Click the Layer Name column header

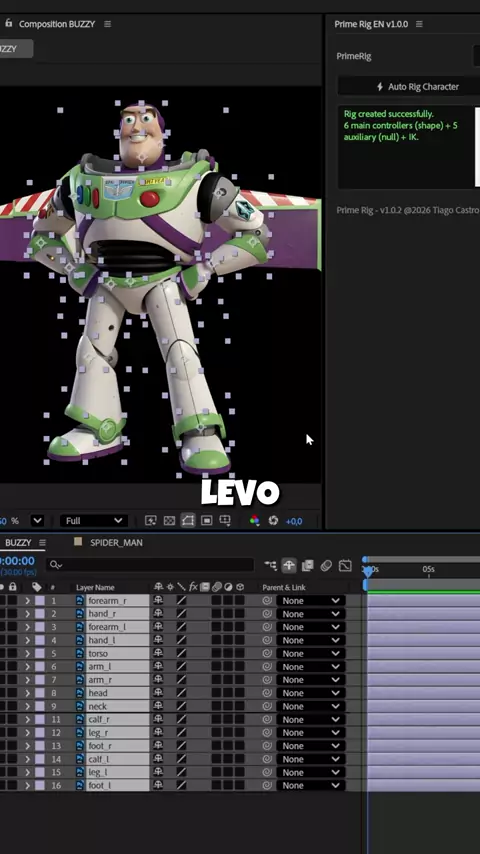95,587
